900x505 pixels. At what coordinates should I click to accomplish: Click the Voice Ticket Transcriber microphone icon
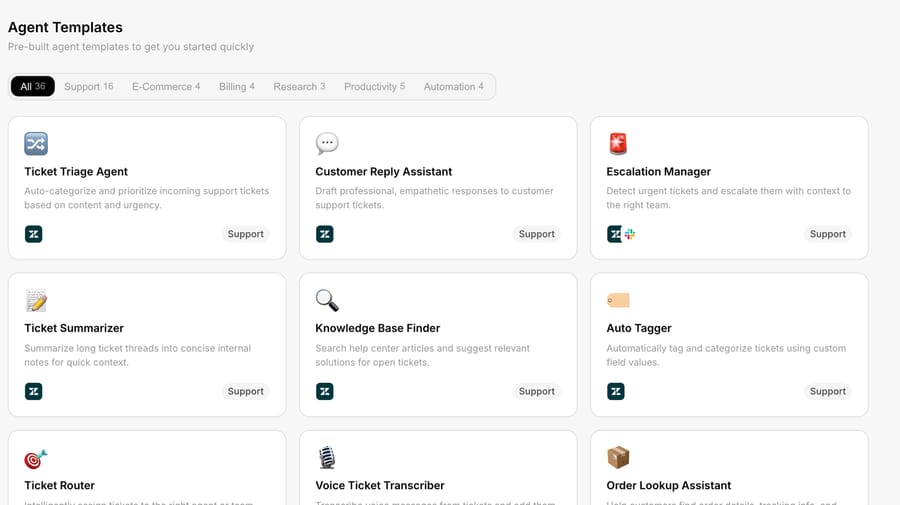tap(327, 457)
